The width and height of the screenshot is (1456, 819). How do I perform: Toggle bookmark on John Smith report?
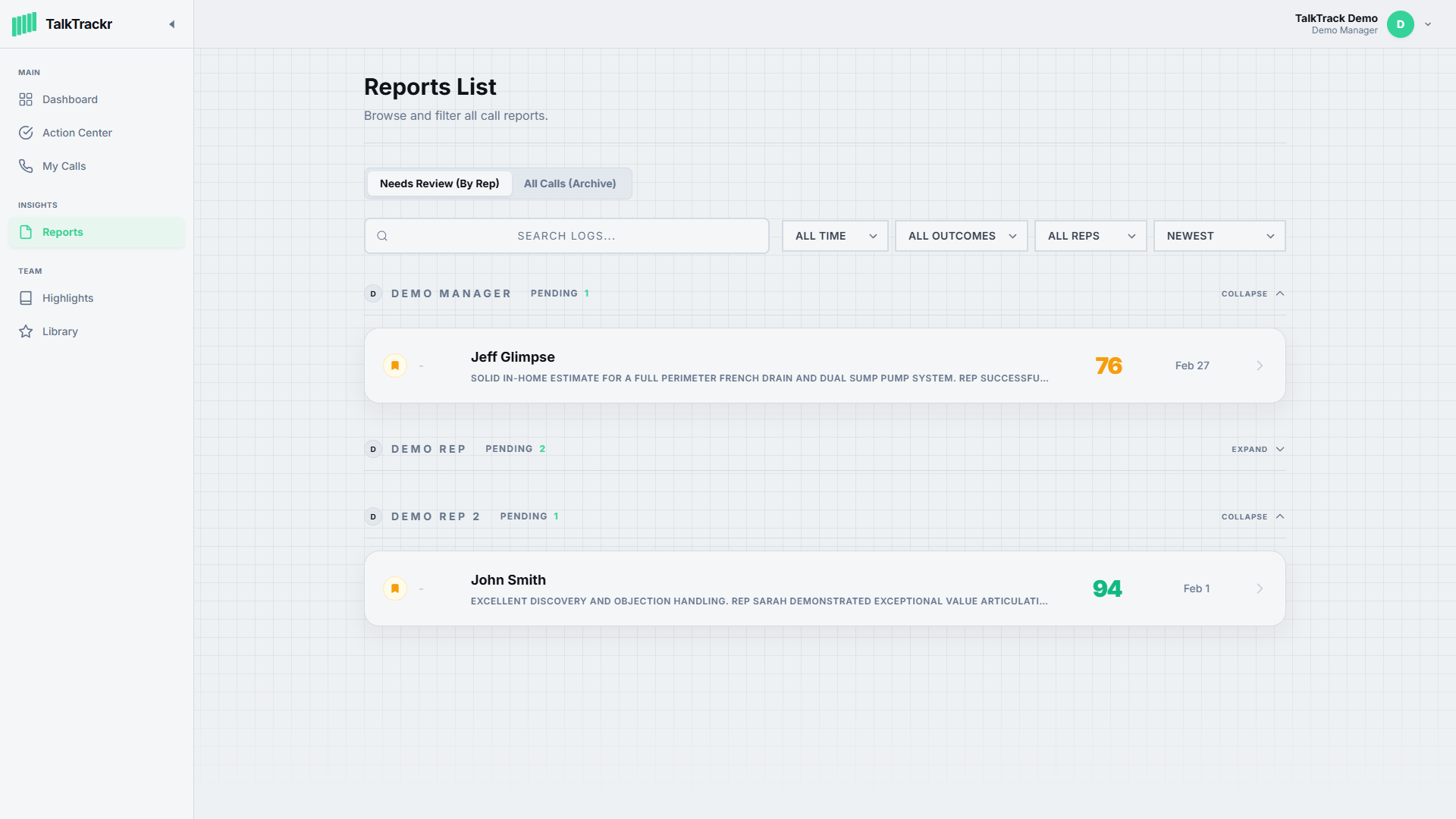tap(395, 588)
